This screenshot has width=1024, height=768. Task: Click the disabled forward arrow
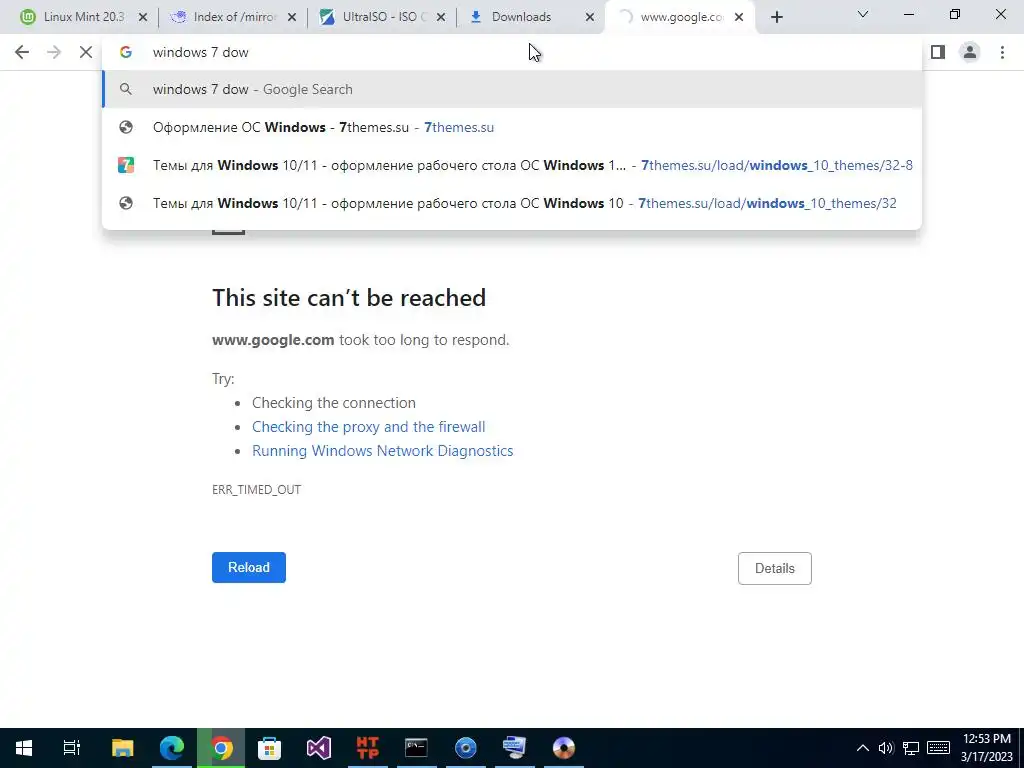[54, 52]
